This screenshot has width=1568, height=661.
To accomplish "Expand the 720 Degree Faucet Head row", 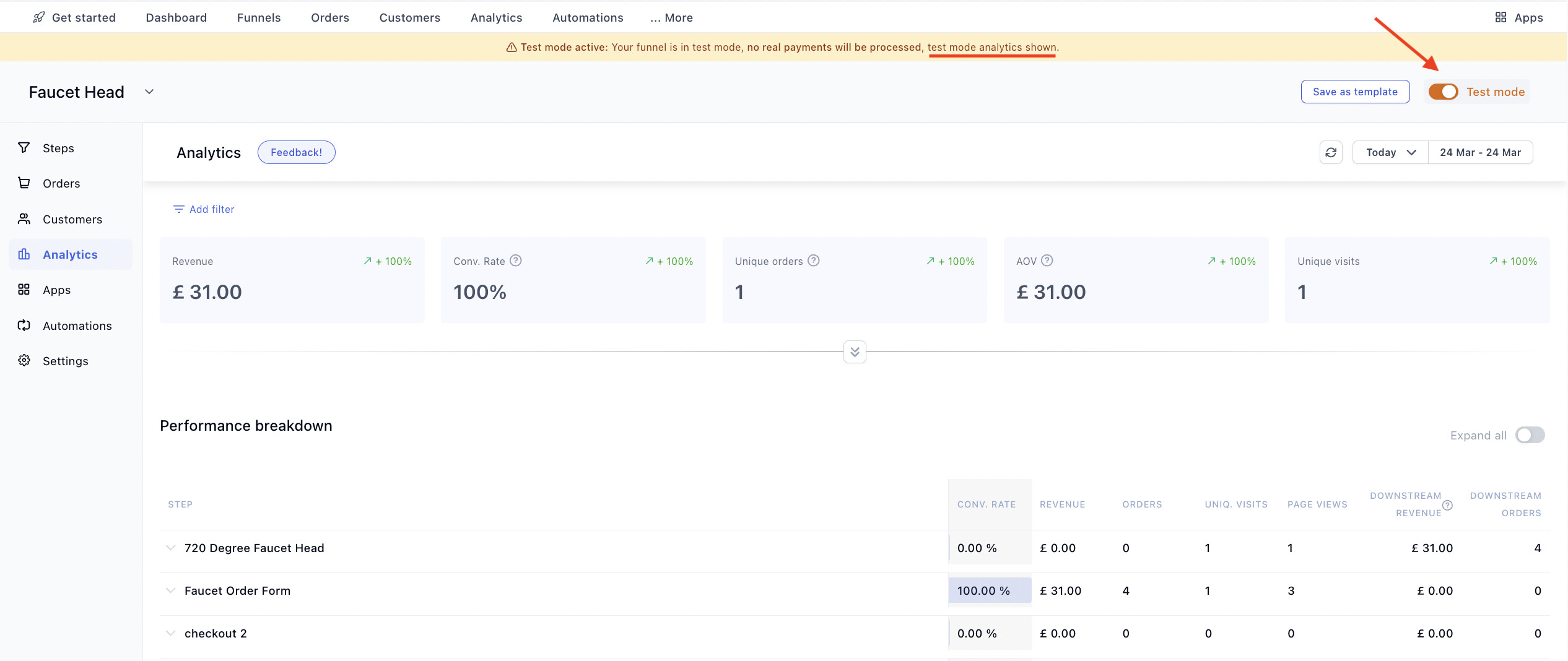I will point(170,548).
